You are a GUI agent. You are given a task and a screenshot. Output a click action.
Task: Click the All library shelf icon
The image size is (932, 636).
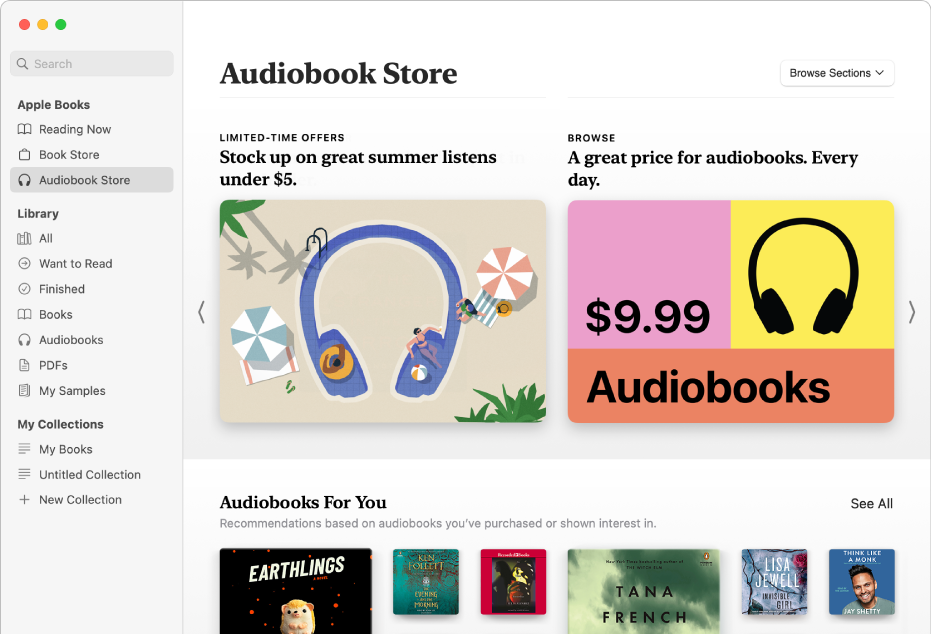pos(24,238)
